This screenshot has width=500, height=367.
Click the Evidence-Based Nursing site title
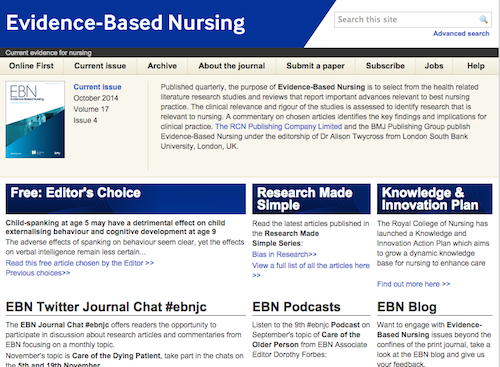125,23
